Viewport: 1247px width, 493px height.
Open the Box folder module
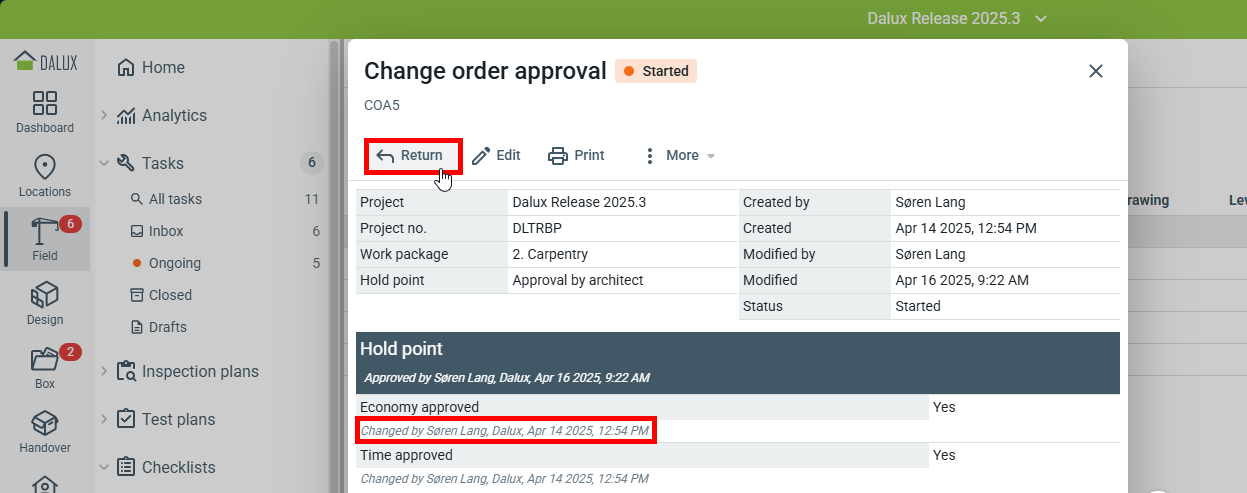tap(45, 367)
